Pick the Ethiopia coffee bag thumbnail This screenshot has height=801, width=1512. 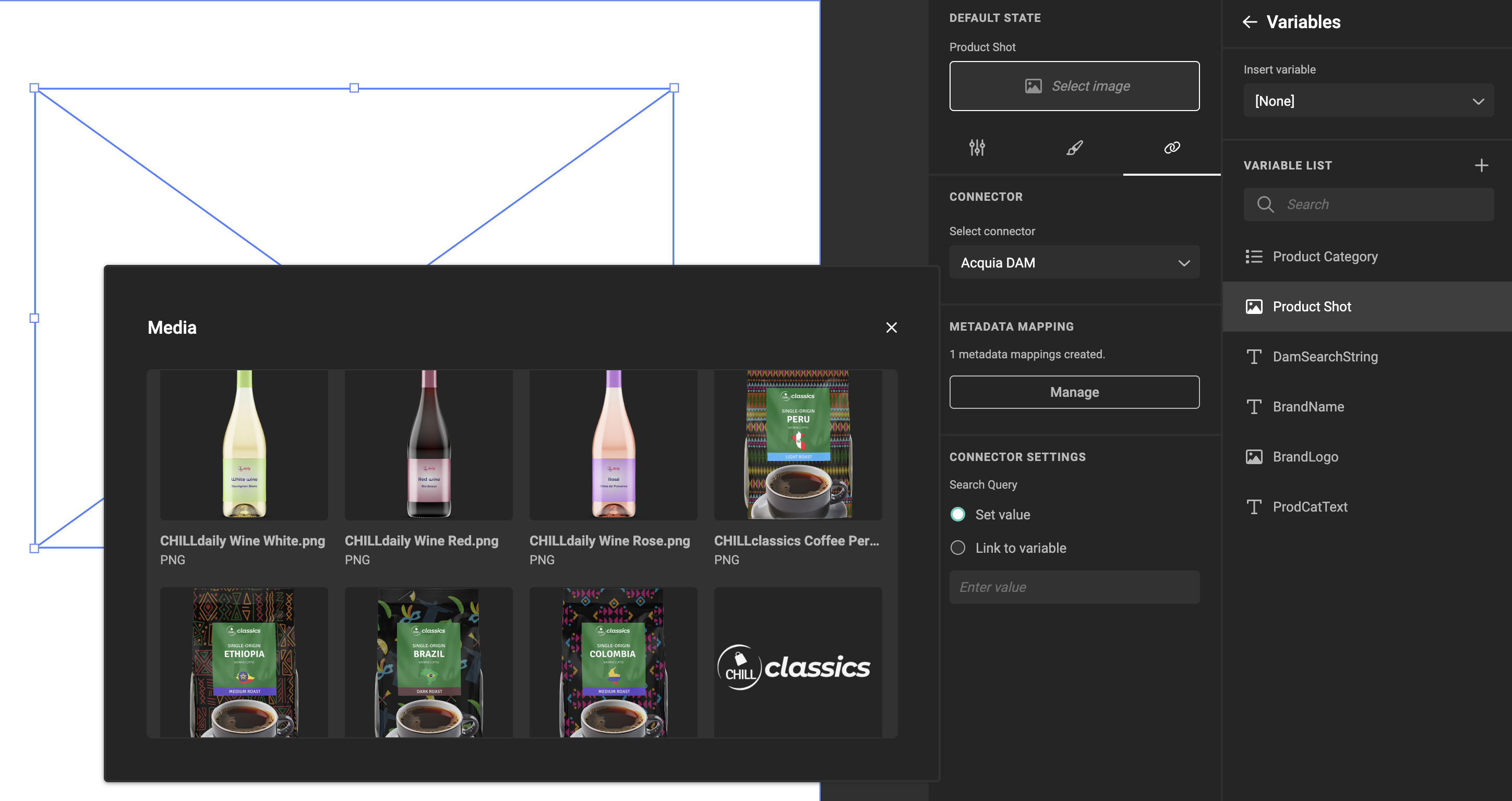(x=244, y=662)
